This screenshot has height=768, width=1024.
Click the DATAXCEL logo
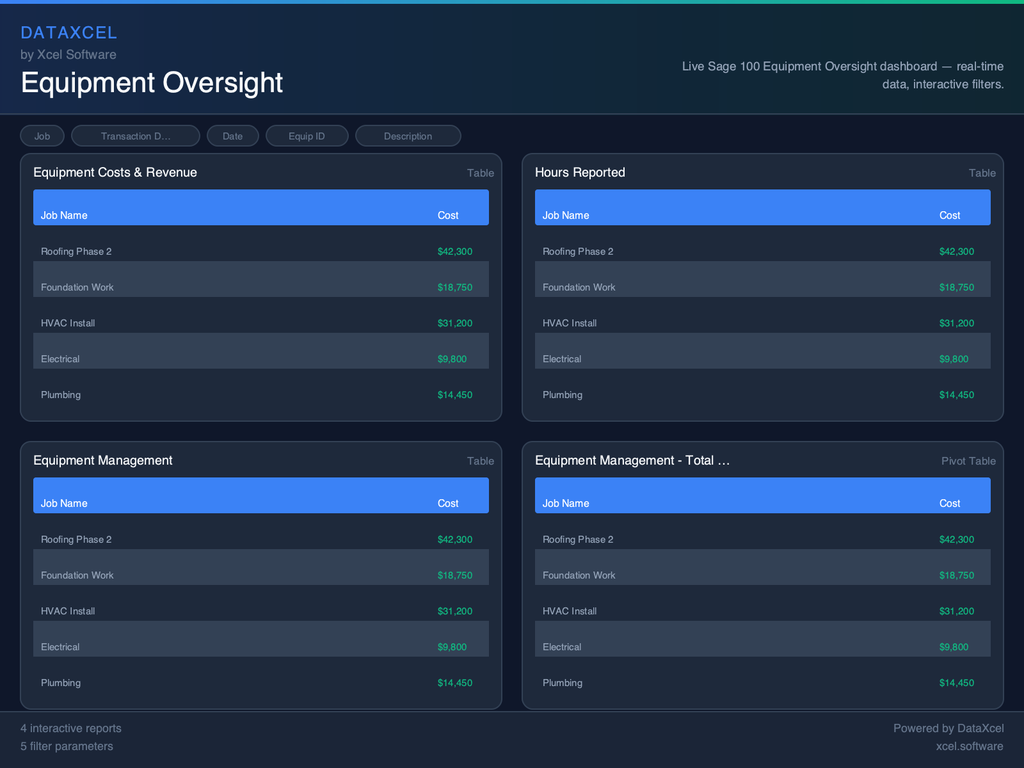pos(68,32)
